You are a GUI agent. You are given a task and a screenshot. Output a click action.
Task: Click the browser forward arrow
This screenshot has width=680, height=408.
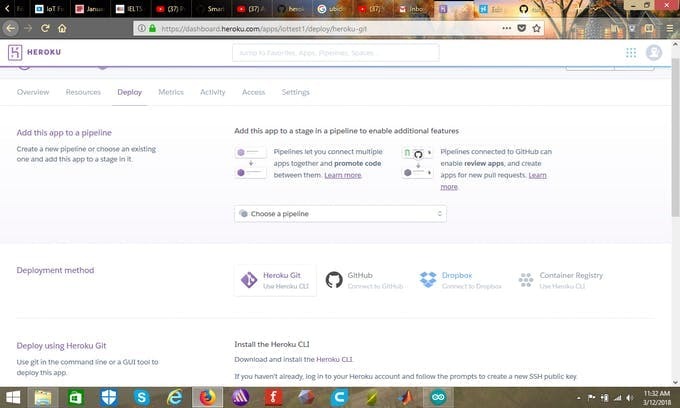point(28,29)
